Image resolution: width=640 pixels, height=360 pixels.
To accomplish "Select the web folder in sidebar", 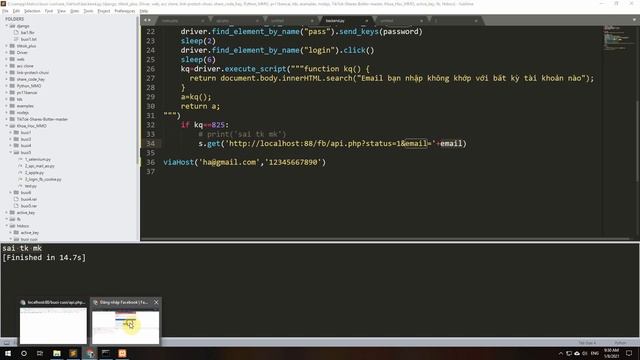I will click(20, 59).
